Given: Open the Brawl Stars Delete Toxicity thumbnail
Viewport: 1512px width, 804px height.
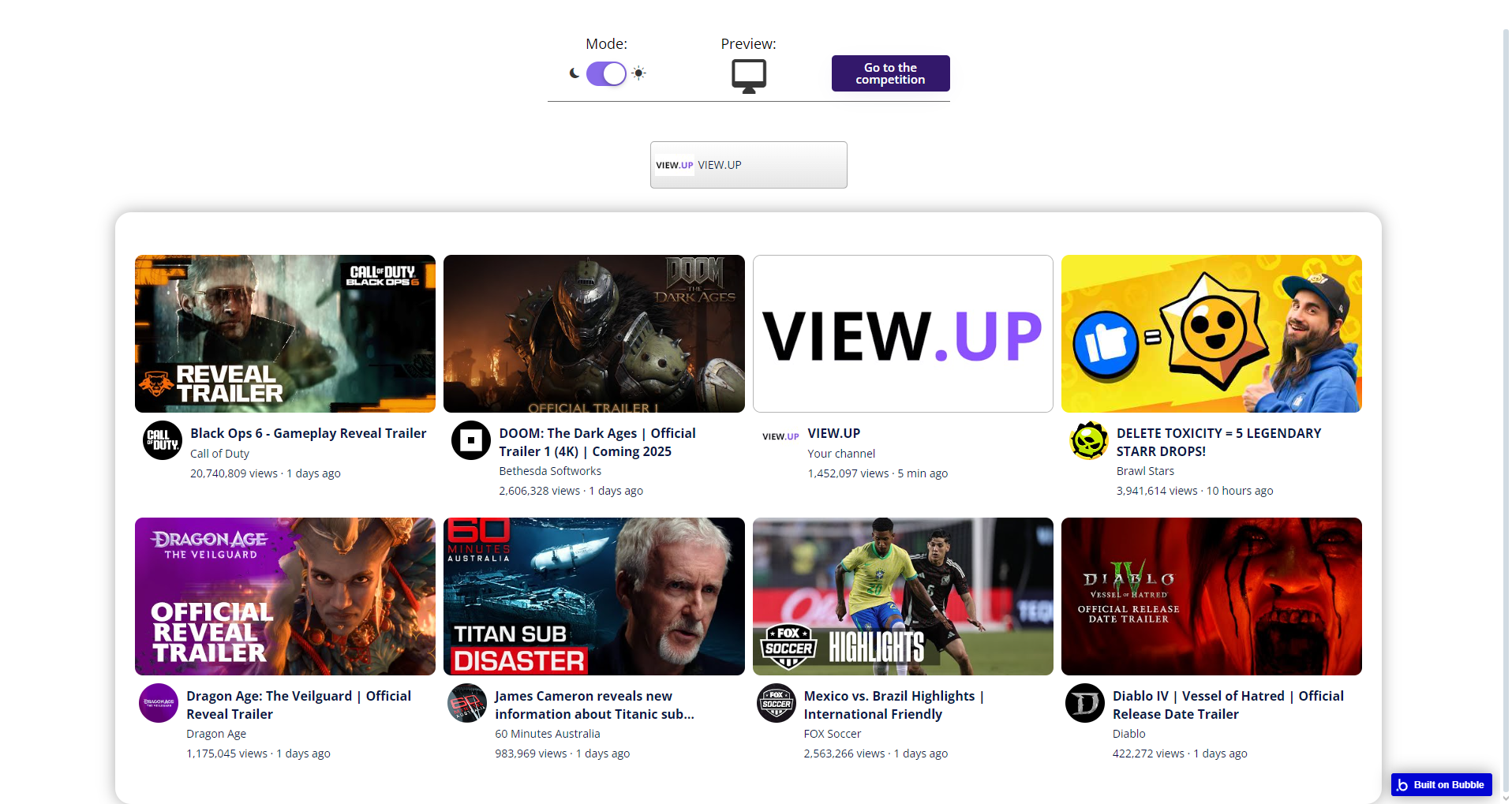Looking at the screenshot, I should tap(1211, 334).
